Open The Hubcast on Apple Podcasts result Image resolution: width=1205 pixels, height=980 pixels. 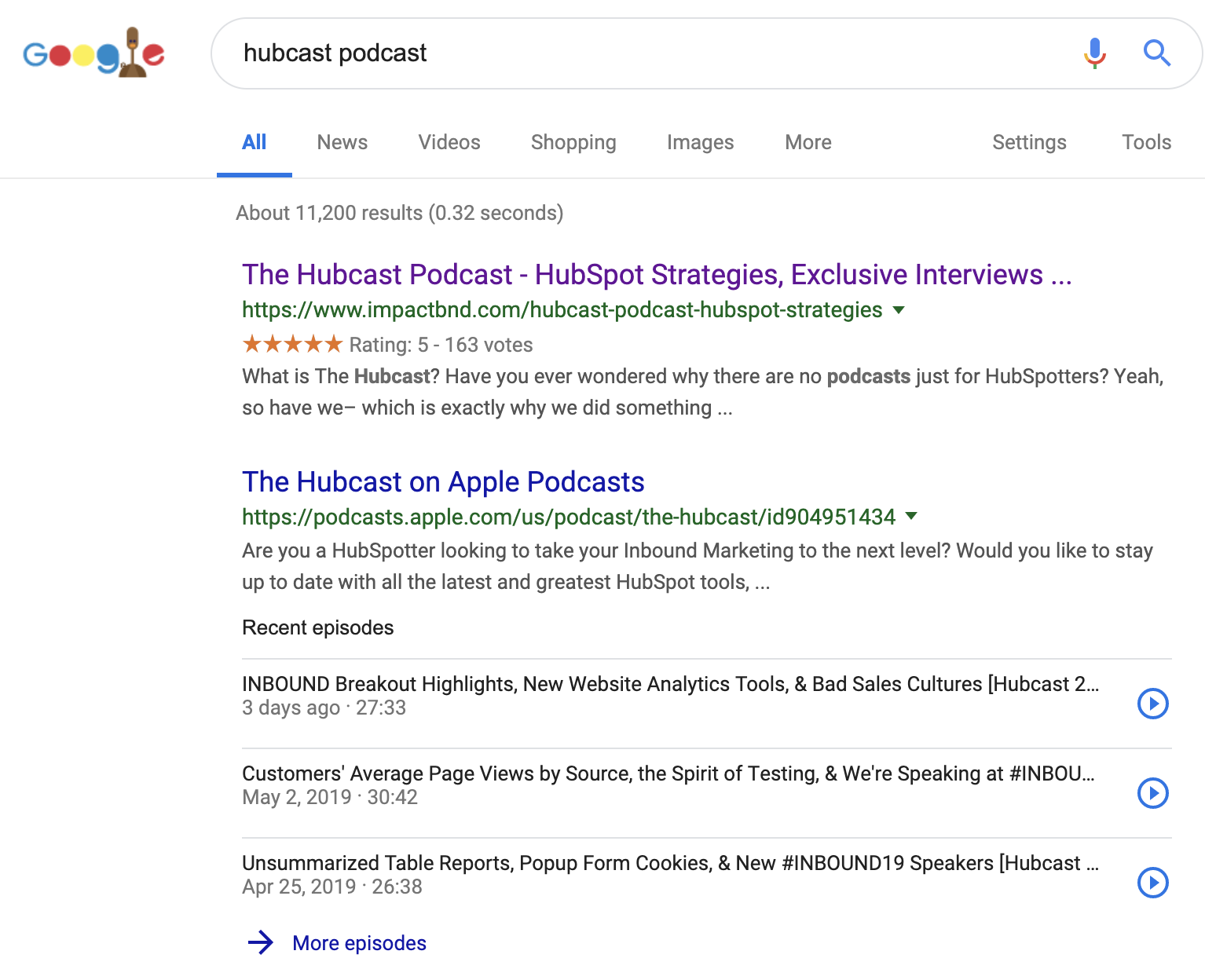443,482
